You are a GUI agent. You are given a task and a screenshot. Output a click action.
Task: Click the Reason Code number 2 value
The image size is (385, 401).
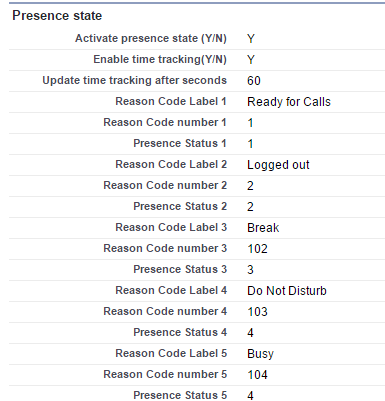coord(250,186)
